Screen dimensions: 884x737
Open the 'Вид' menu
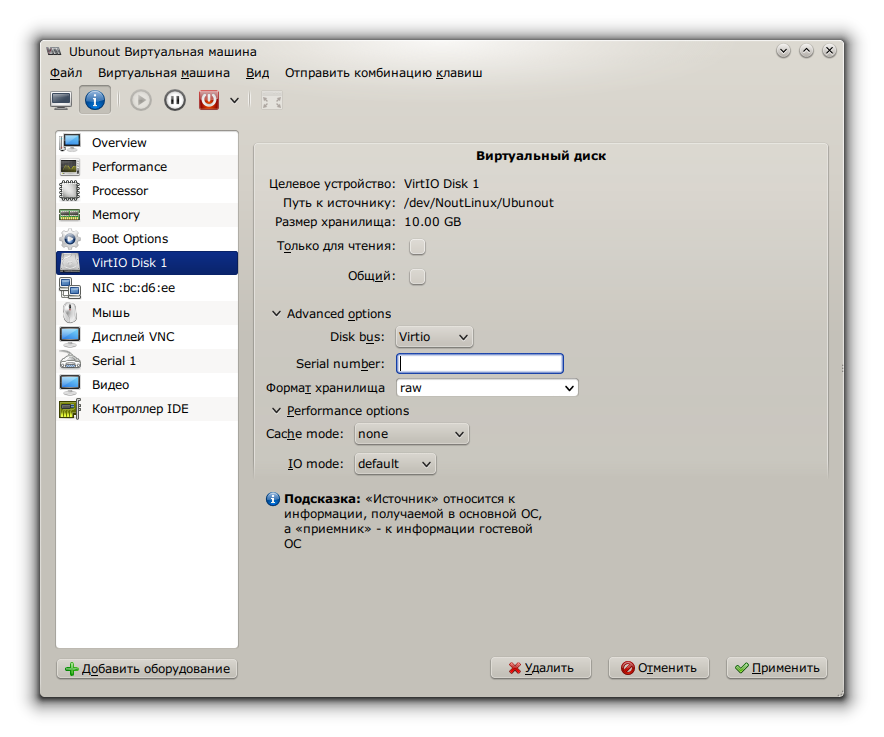(257, 73)
